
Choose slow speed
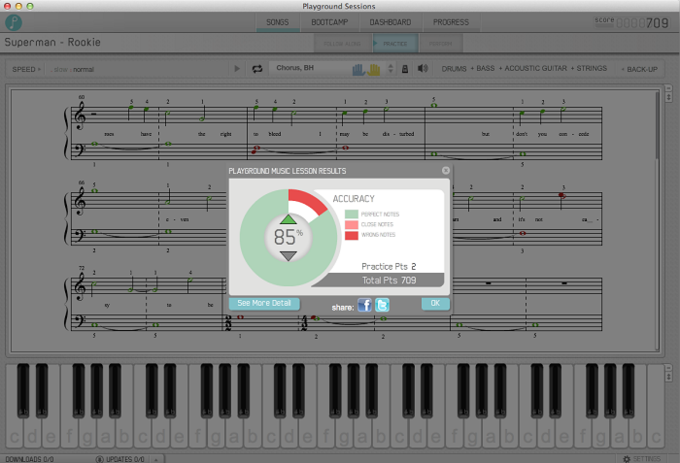[61, 69]
